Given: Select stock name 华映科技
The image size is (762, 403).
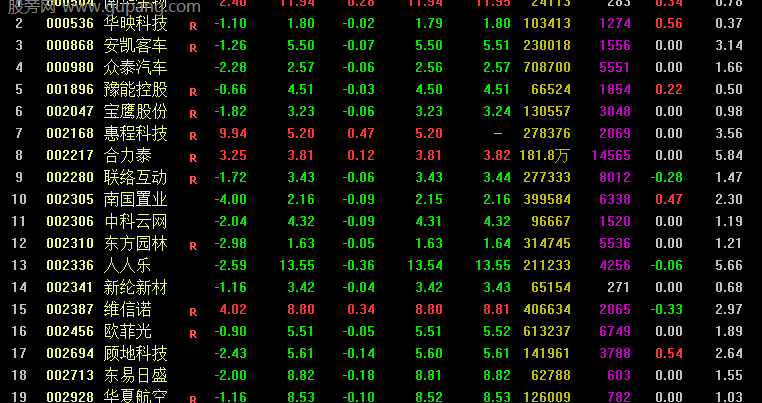Looking at the screenshot, I should pos(136,23).
